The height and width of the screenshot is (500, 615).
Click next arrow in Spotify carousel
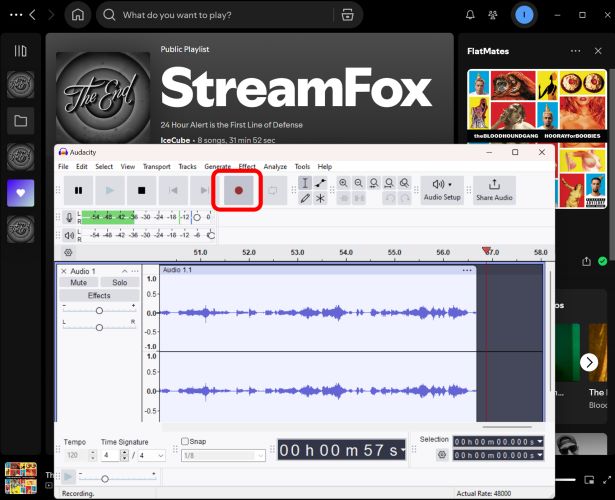coord(589,362)
